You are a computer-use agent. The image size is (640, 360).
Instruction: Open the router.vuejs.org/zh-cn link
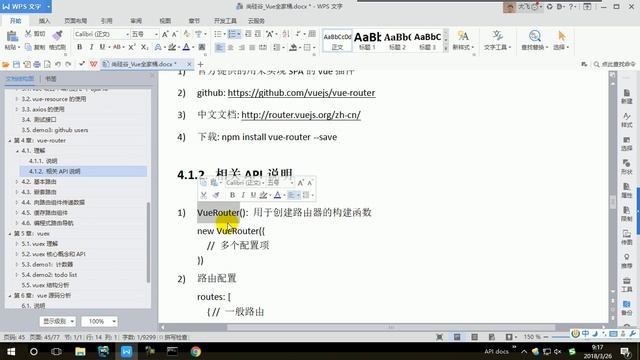[301, 115]
